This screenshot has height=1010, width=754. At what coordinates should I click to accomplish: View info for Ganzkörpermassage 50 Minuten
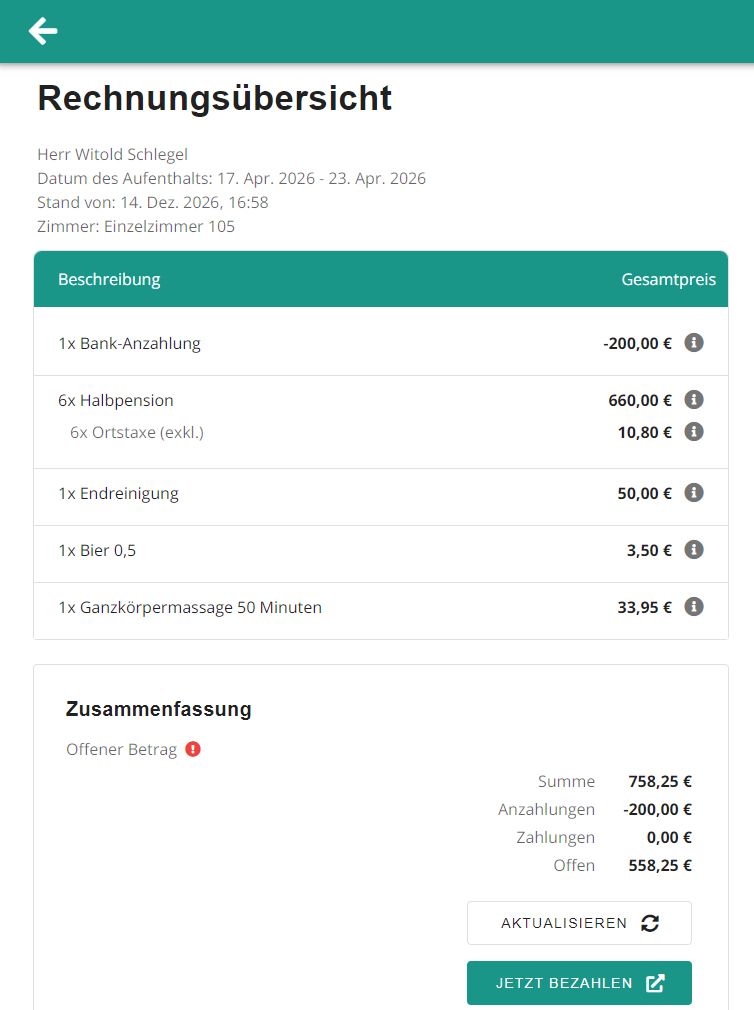[694, 606]
